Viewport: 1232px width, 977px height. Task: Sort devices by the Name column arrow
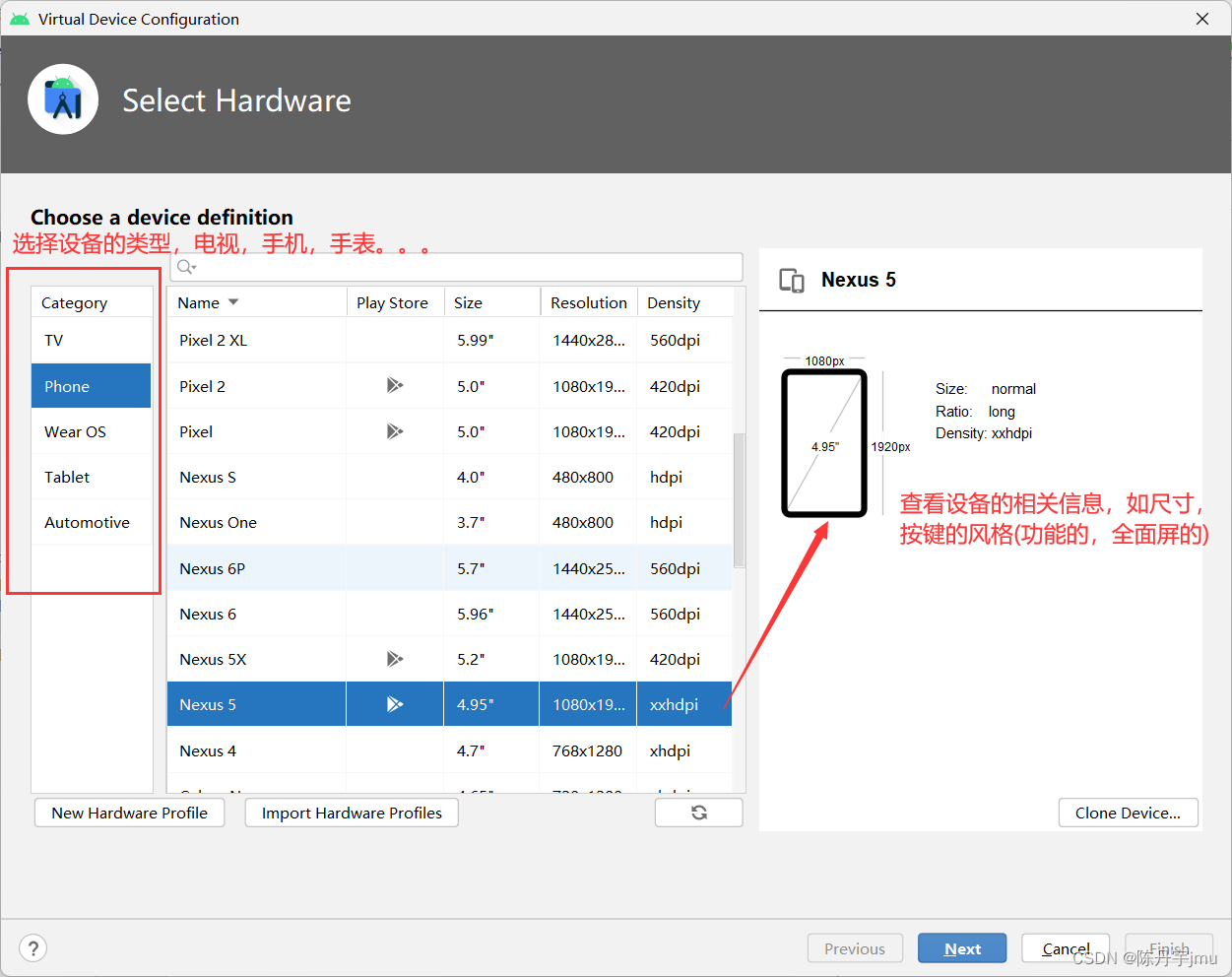pos(233,302)
